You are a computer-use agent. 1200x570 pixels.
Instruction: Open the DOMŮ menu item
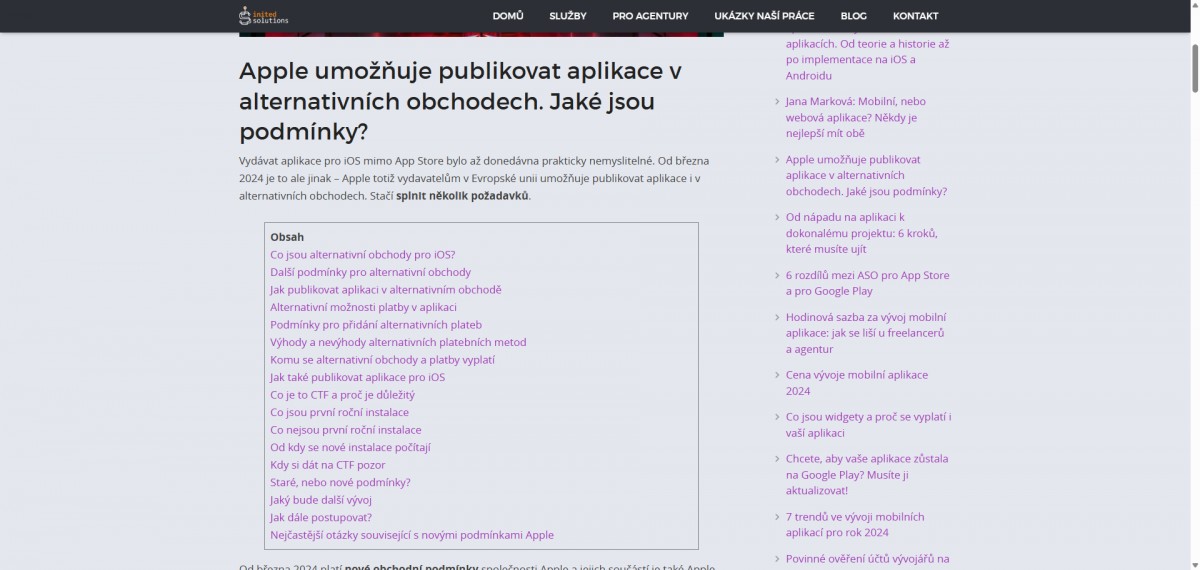[508, 16]
